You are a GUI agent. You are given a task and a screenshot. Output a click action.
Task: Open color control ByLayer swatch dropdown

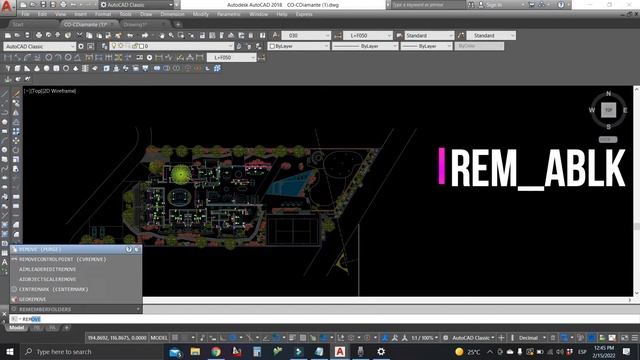299,47
